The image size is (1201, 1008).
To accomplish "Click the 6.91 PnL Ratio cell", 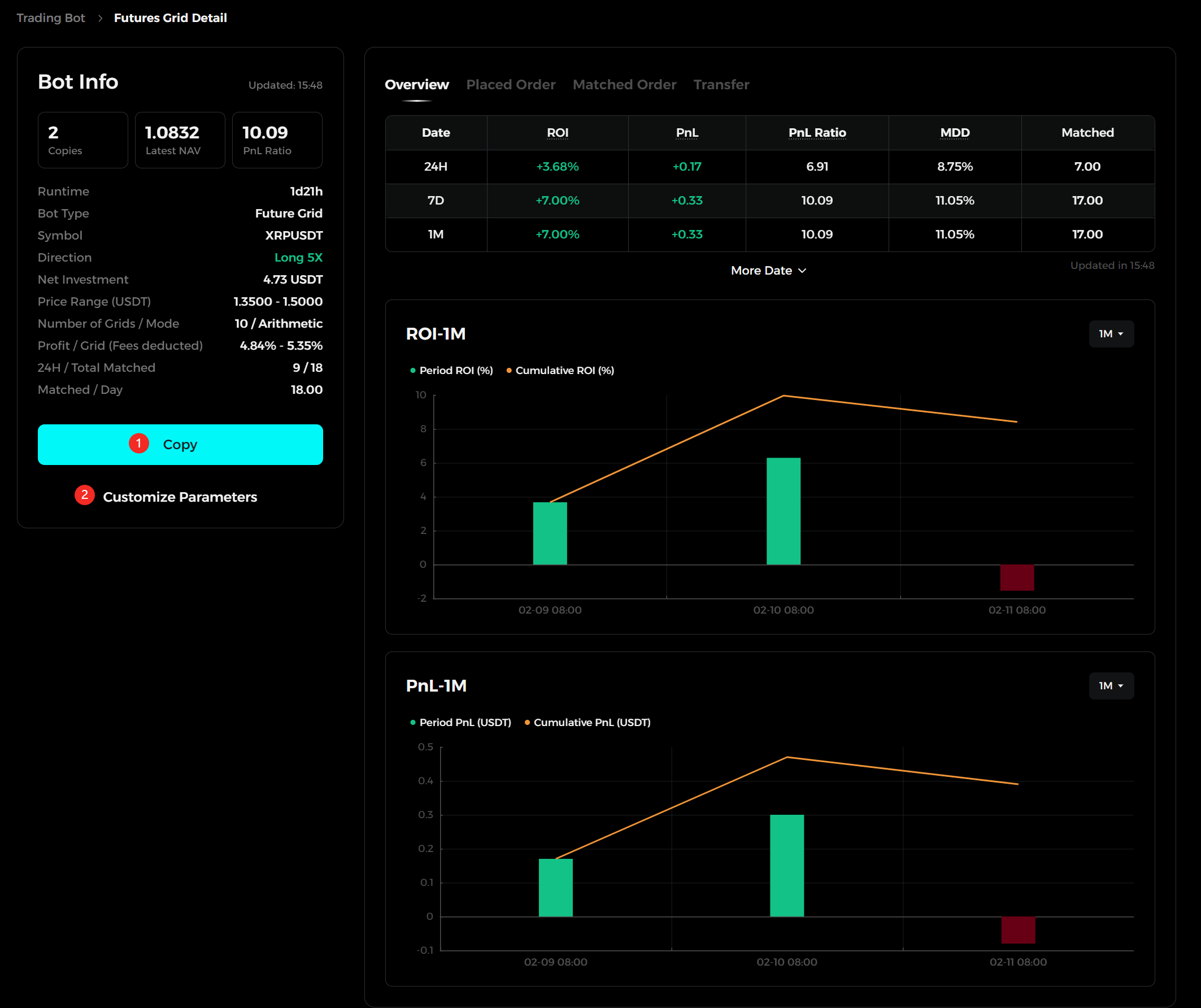I will [817, 167].
